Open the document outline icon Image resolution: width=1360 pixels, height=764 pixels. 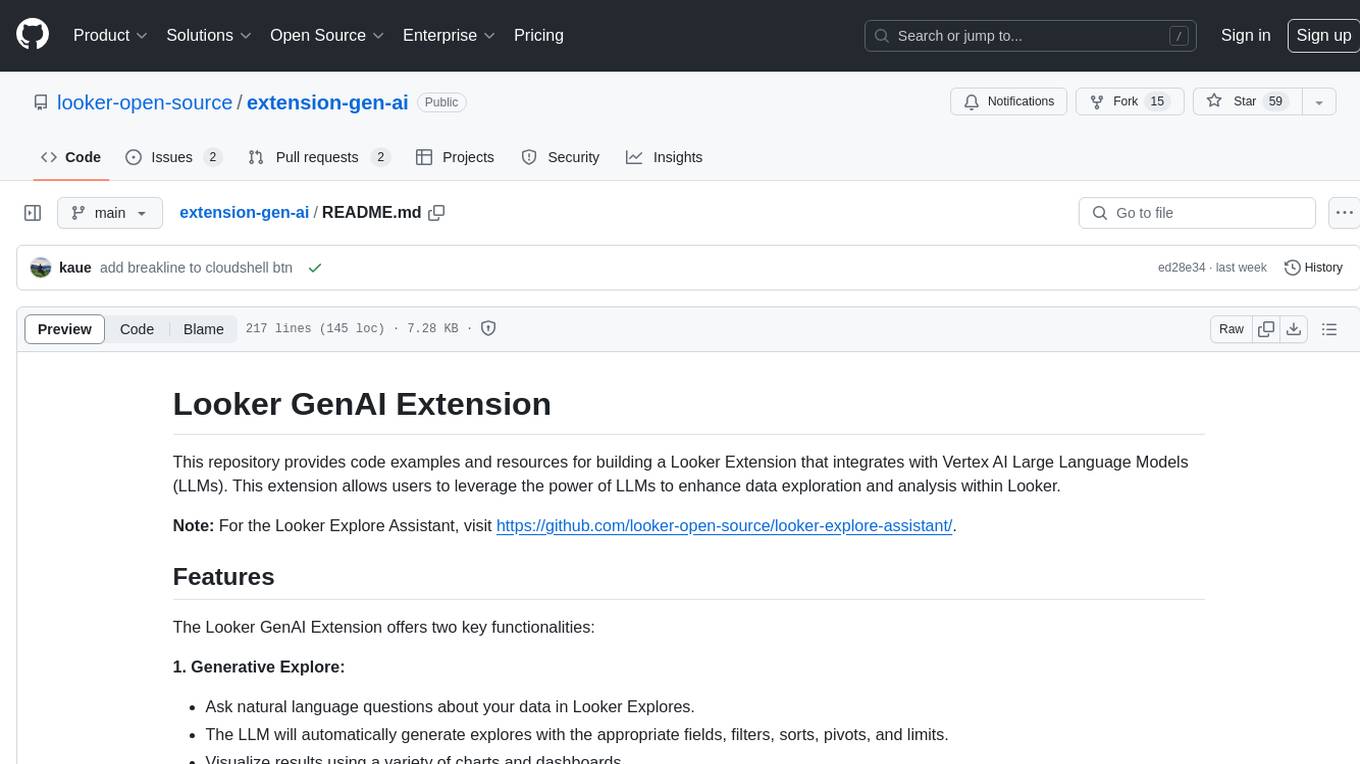[1329, 329]
